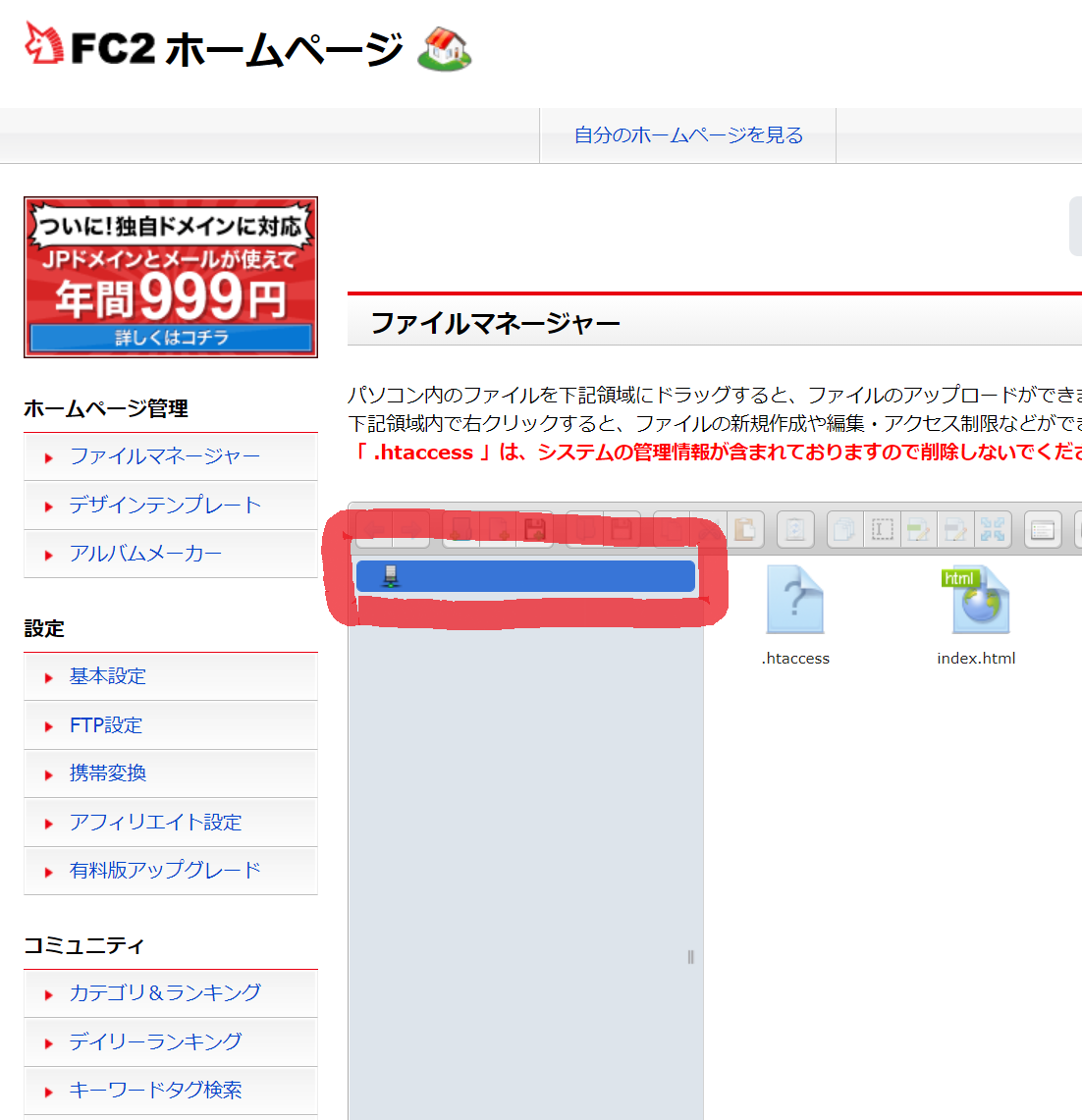Click the paste clipboard toolbar icon

click(x=744, y=530)
